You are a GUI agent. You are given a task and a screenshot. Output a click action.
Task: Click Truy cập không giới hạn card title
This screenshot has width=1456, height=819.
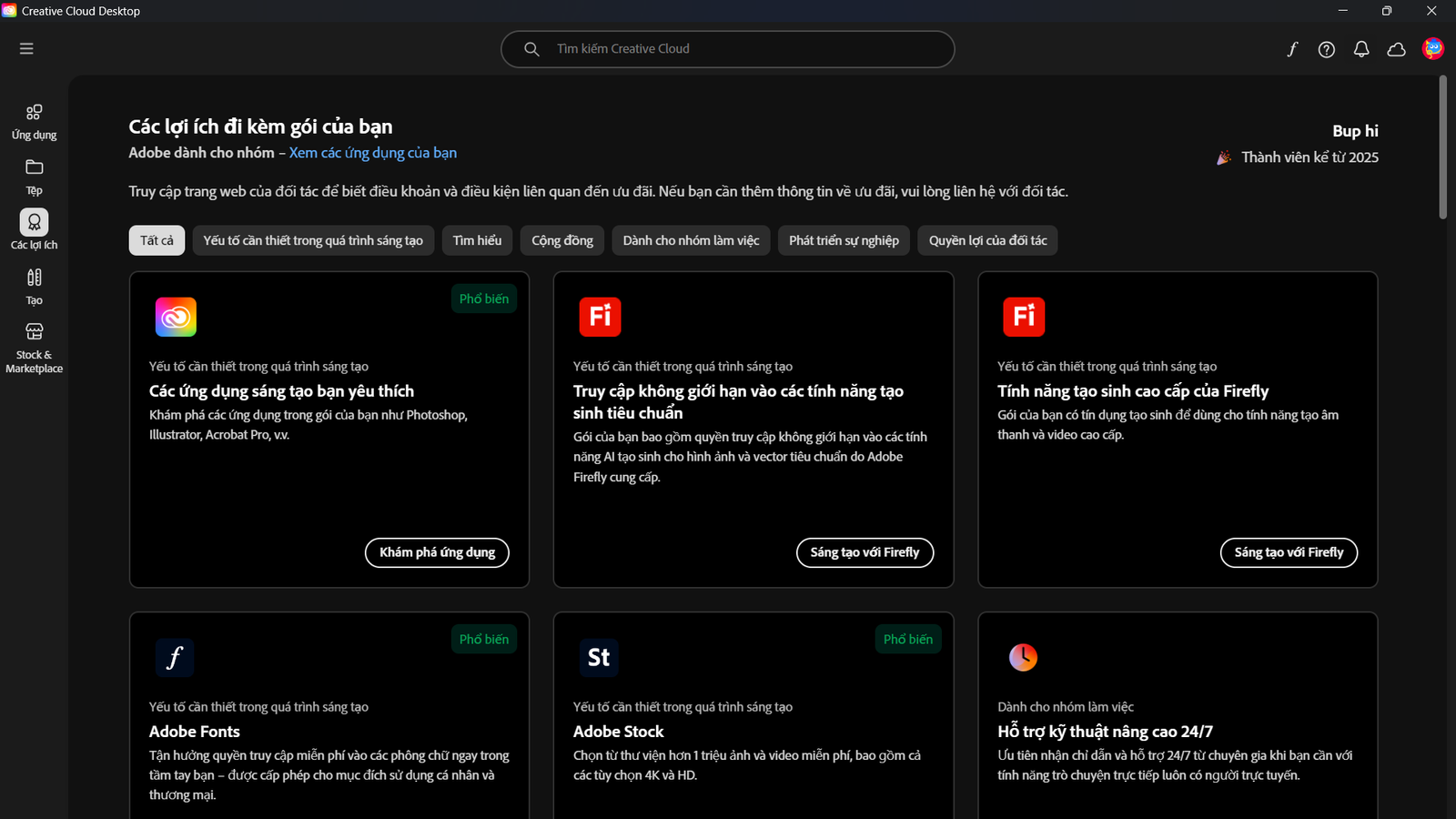coord(738,402)
